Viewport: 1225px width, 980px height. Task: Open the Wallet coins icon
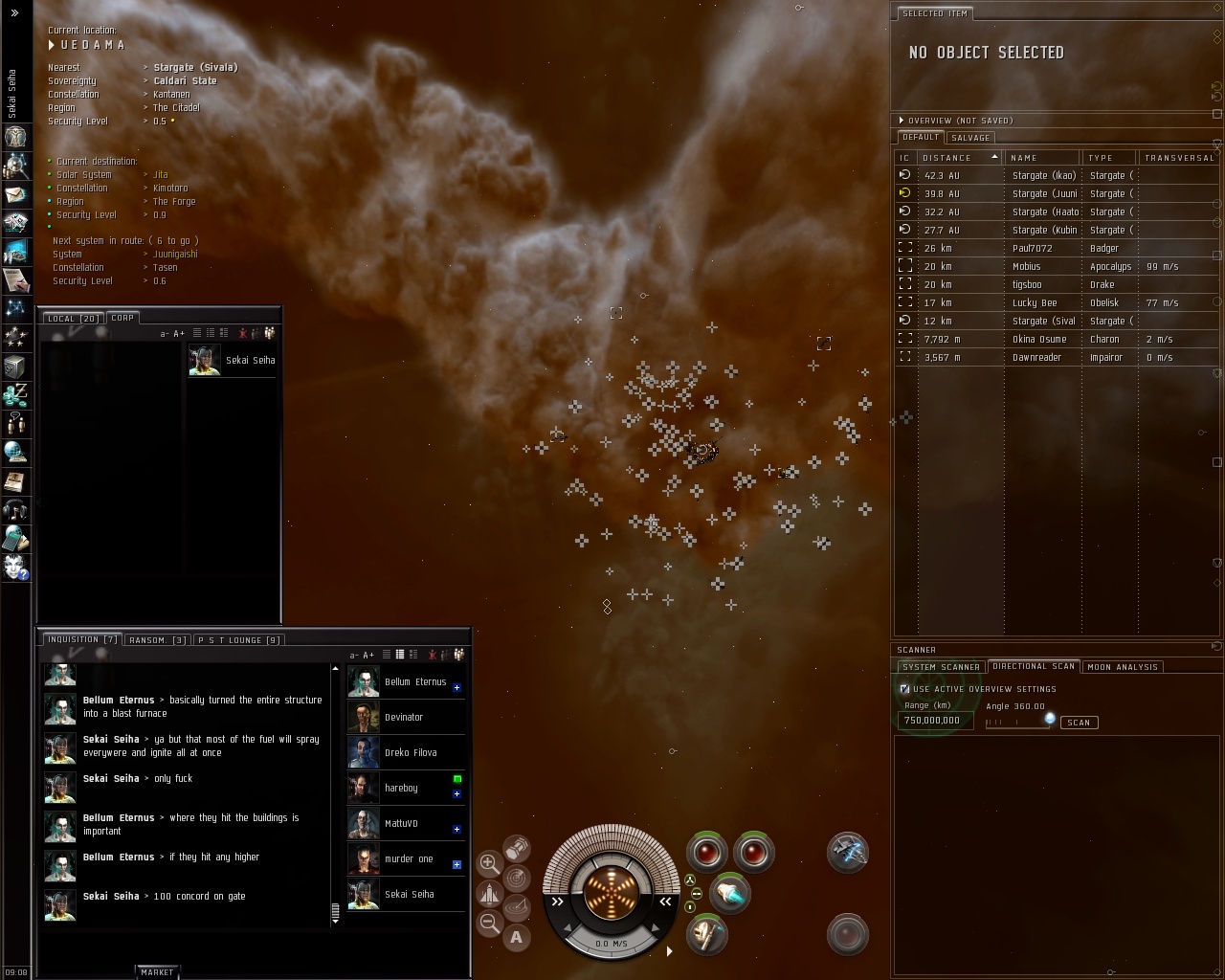tap(15, 394)
